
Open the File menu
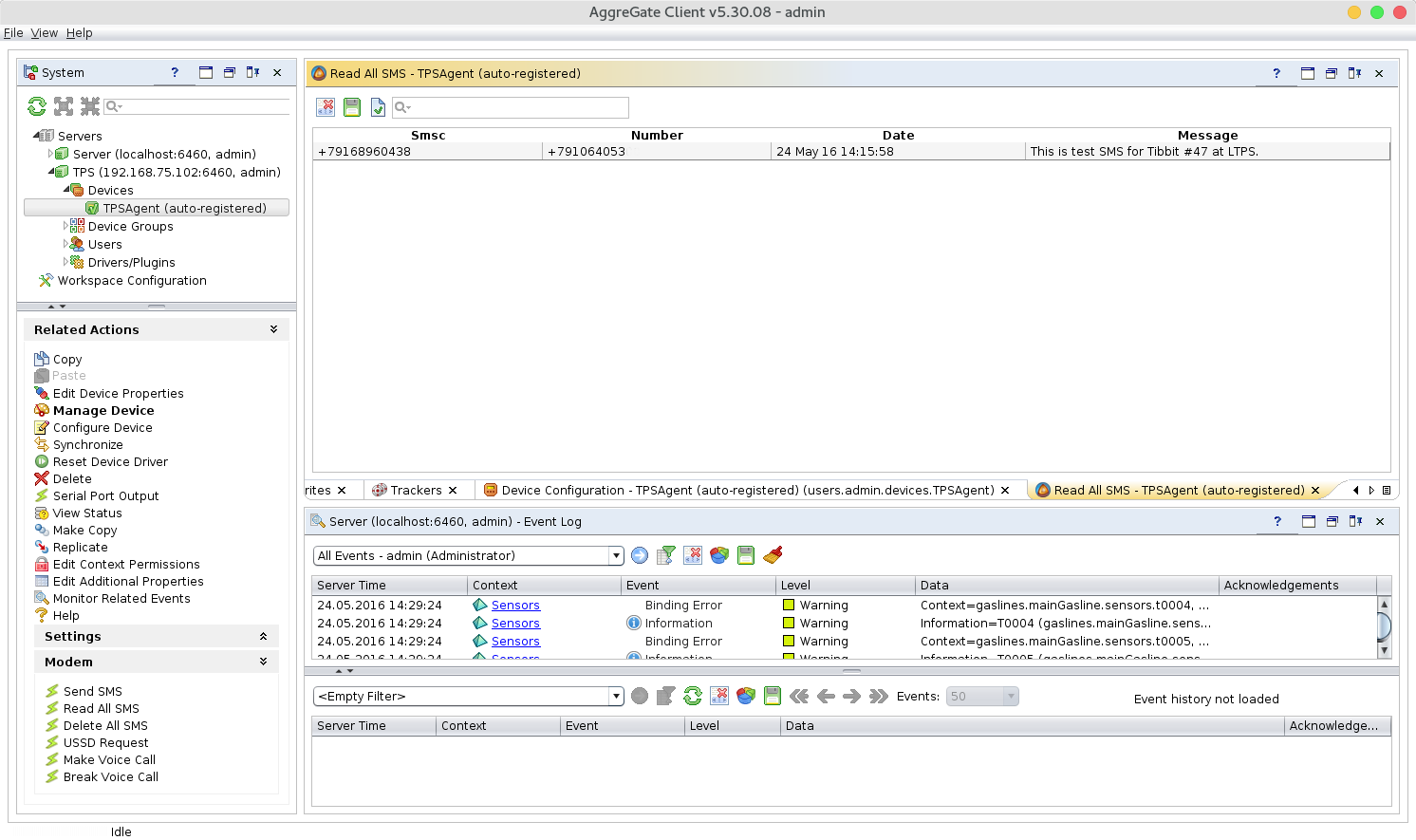13,32
